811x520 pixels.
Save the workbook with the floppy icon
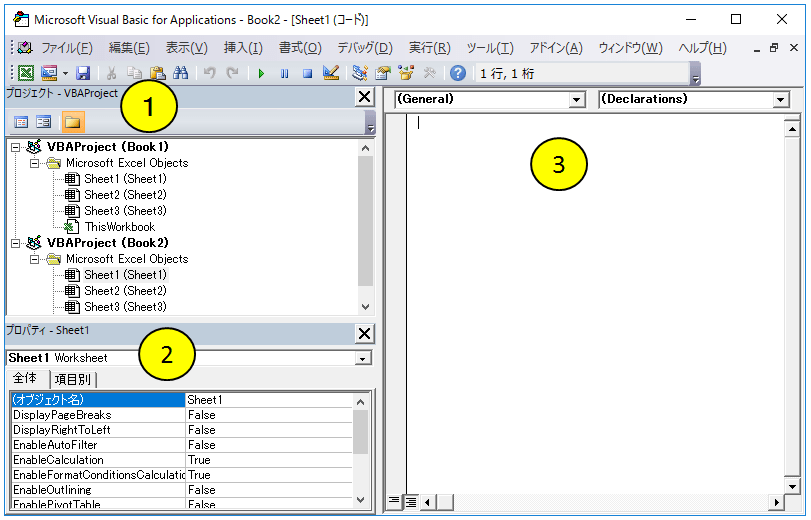pyautogui.click(x=83, y=73)
